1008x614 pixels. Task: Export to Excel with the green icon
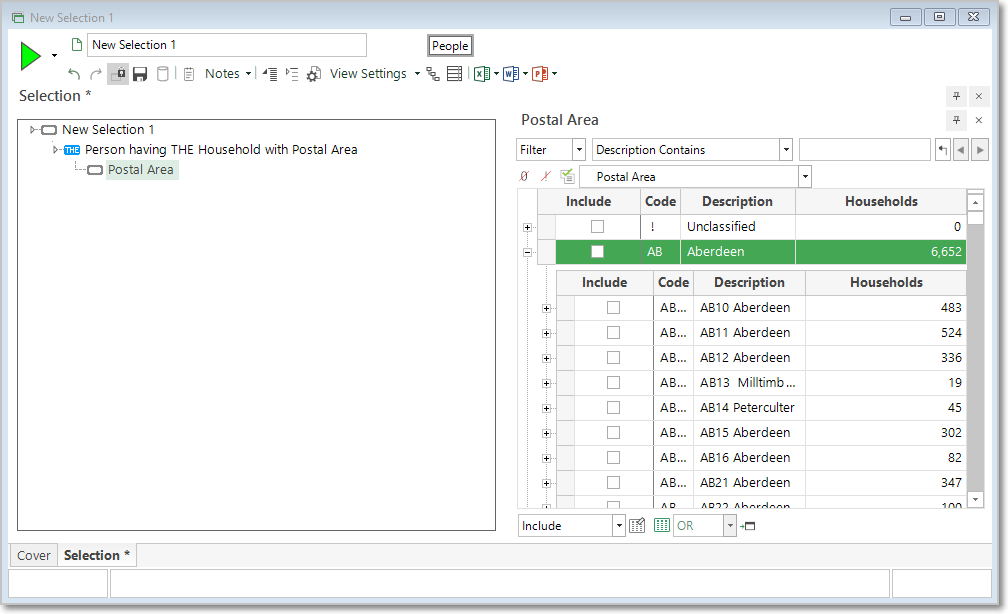point(482,74)
